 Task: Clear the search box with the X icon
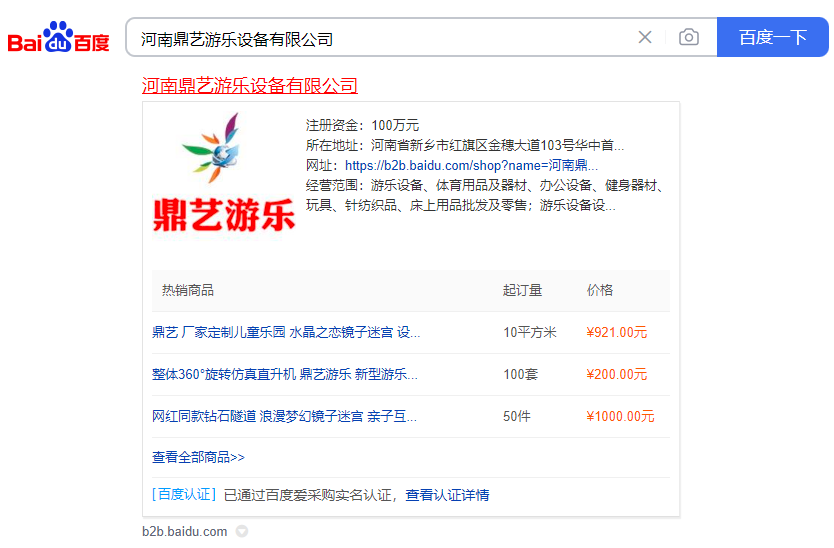(x=645, y=38)
